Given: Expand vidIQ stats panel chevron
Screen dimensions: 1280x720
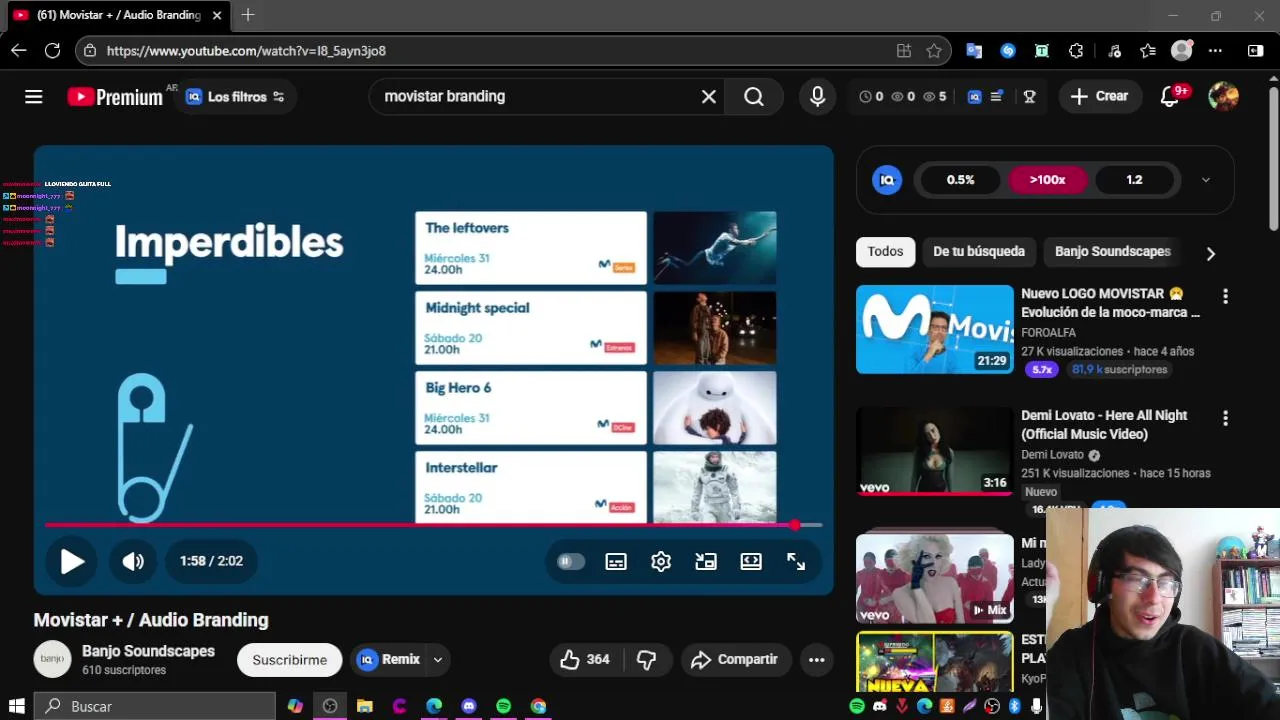Looking at the screenshot, I should pos(1205,180).
